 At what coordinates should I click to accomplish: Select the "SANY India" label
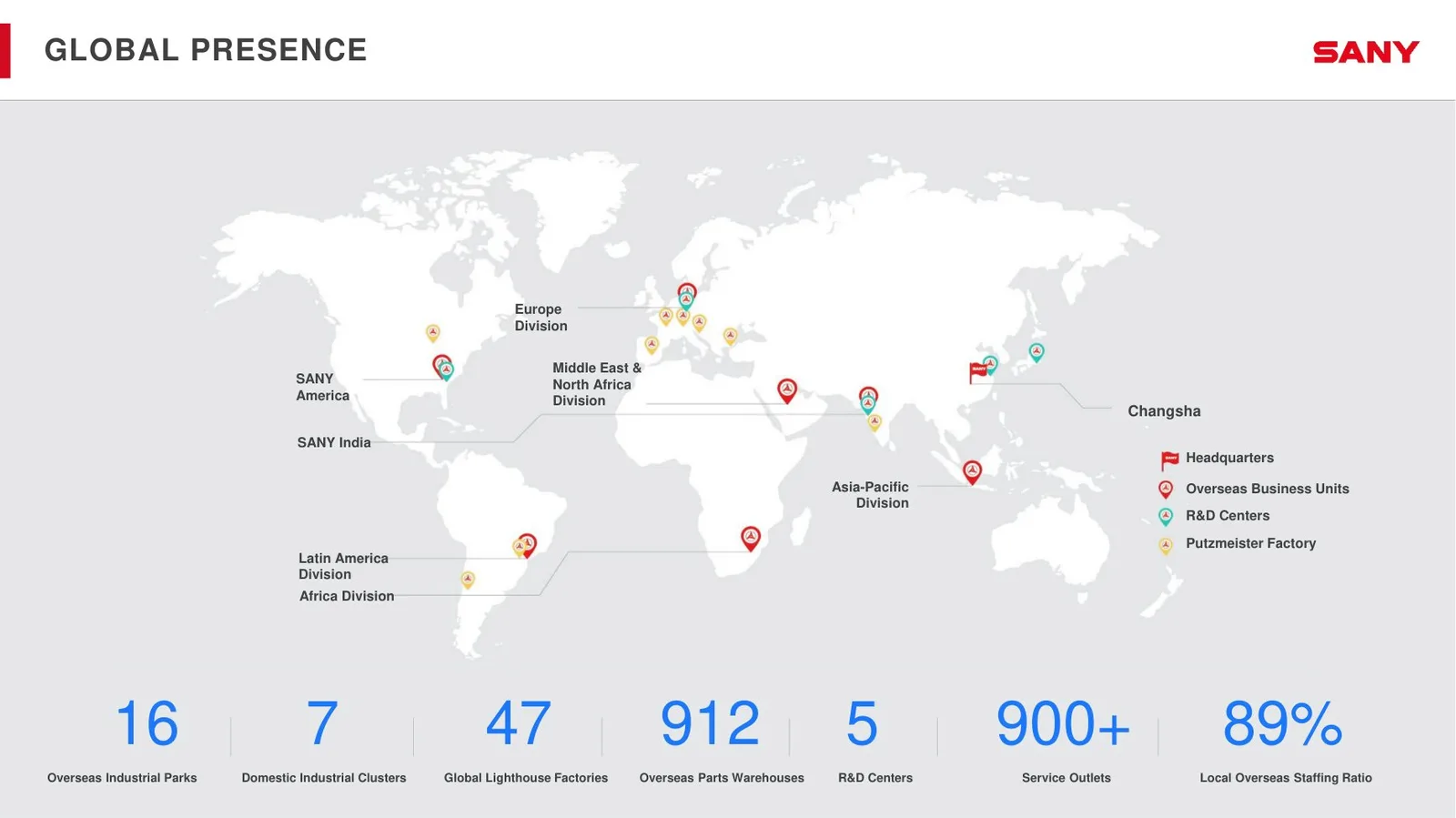click(x=334, y=443)
